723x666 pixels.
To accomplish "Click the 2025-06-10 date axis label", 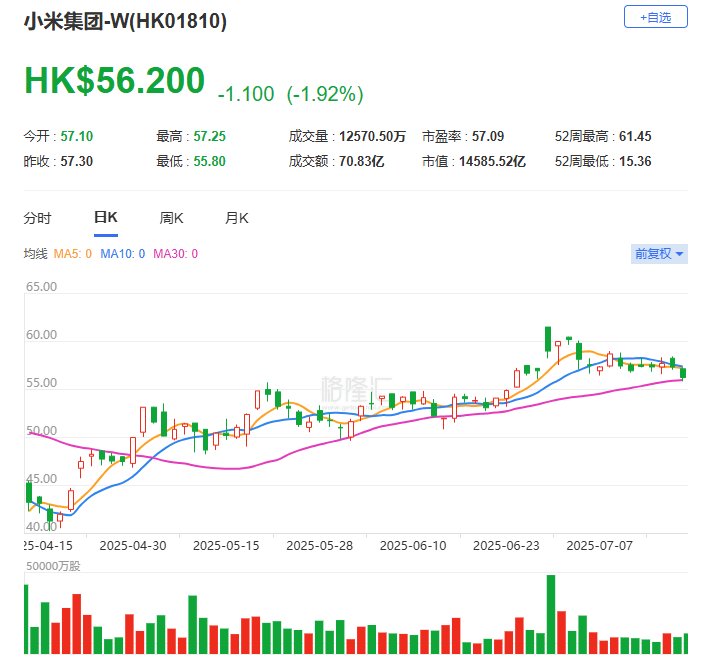I will (x=413, y=546).
